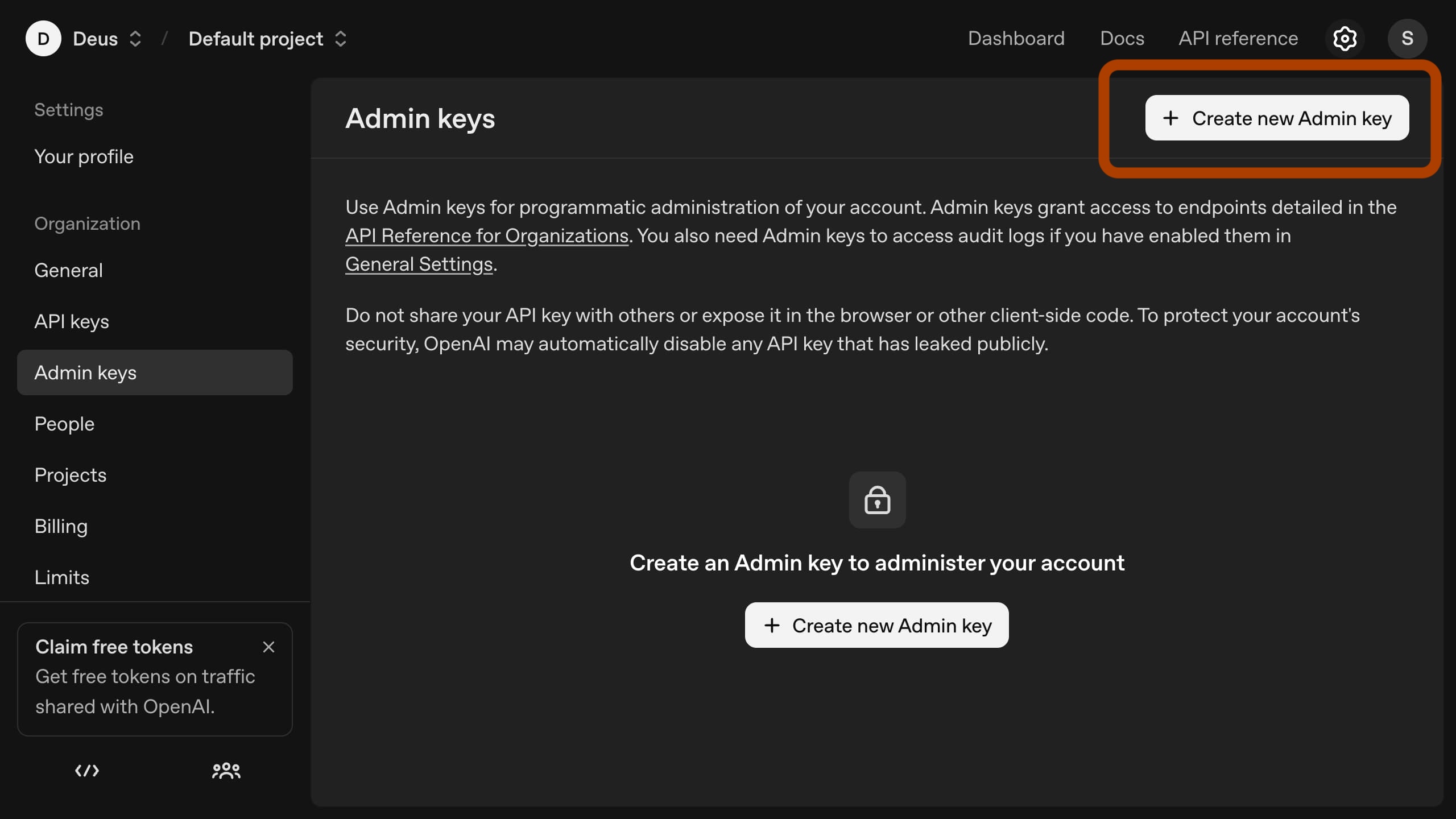This screenshot has height=819, width=1456.
Task: Click the S user avatar
Action: 1407,39
